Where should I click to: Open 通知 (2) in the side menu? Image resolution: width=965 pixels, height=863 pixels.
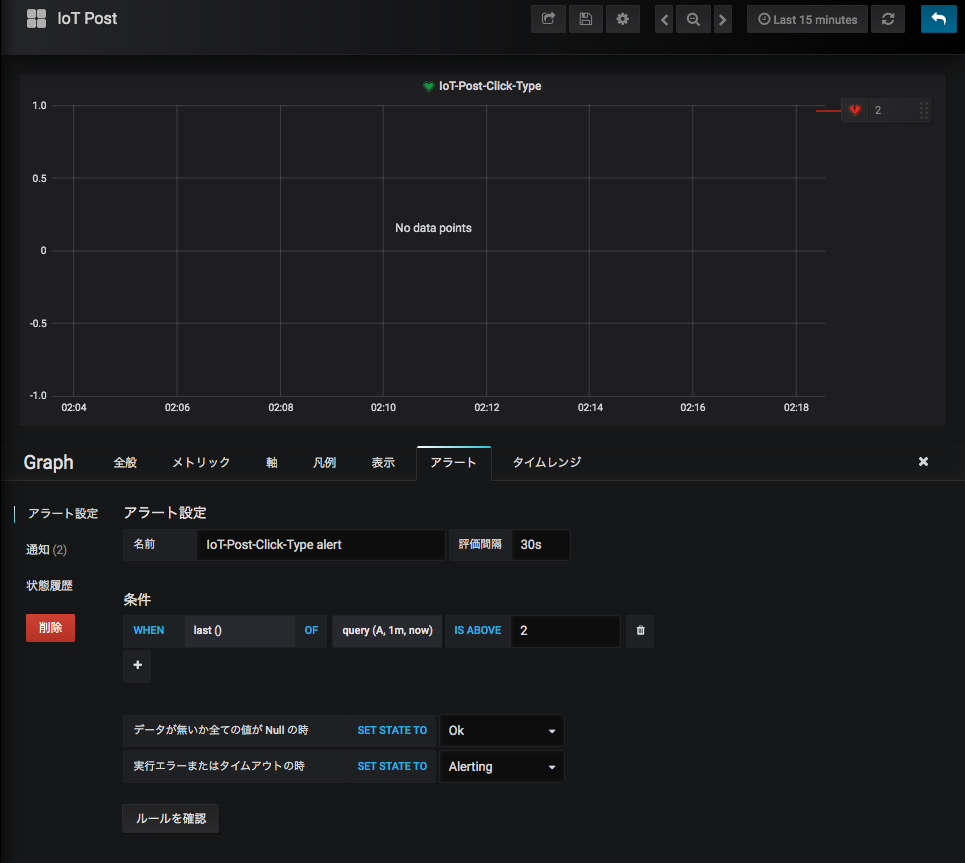point(46,550)
